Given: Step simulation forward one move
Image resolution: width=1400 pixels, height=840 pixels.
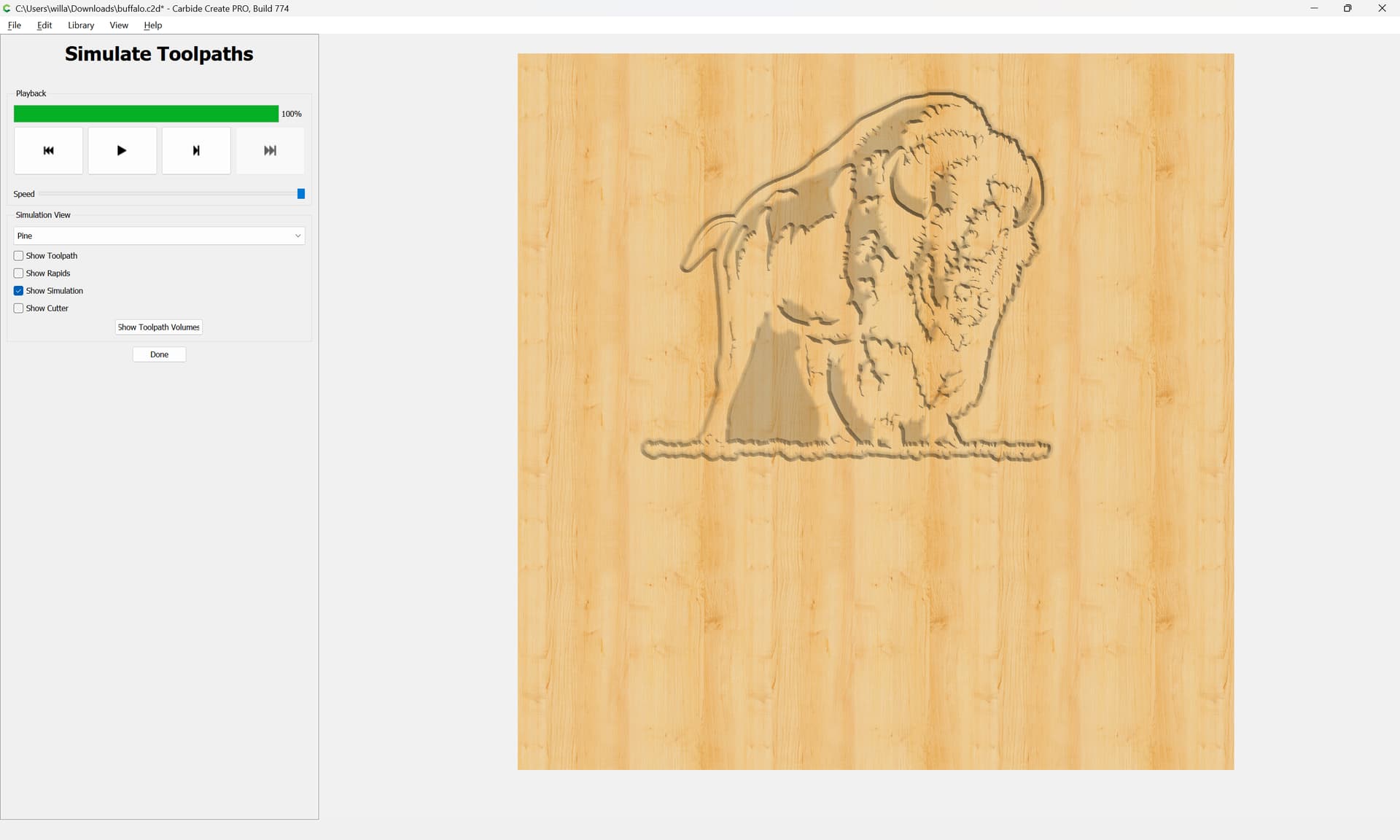Looking at the screenshot, I should pos(196,151).
